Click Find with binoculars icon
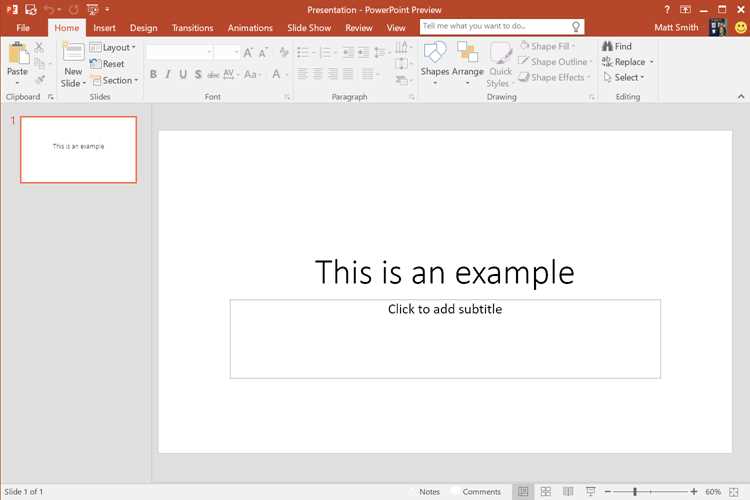This screenshot has height=500, width=750. (617, 46)
